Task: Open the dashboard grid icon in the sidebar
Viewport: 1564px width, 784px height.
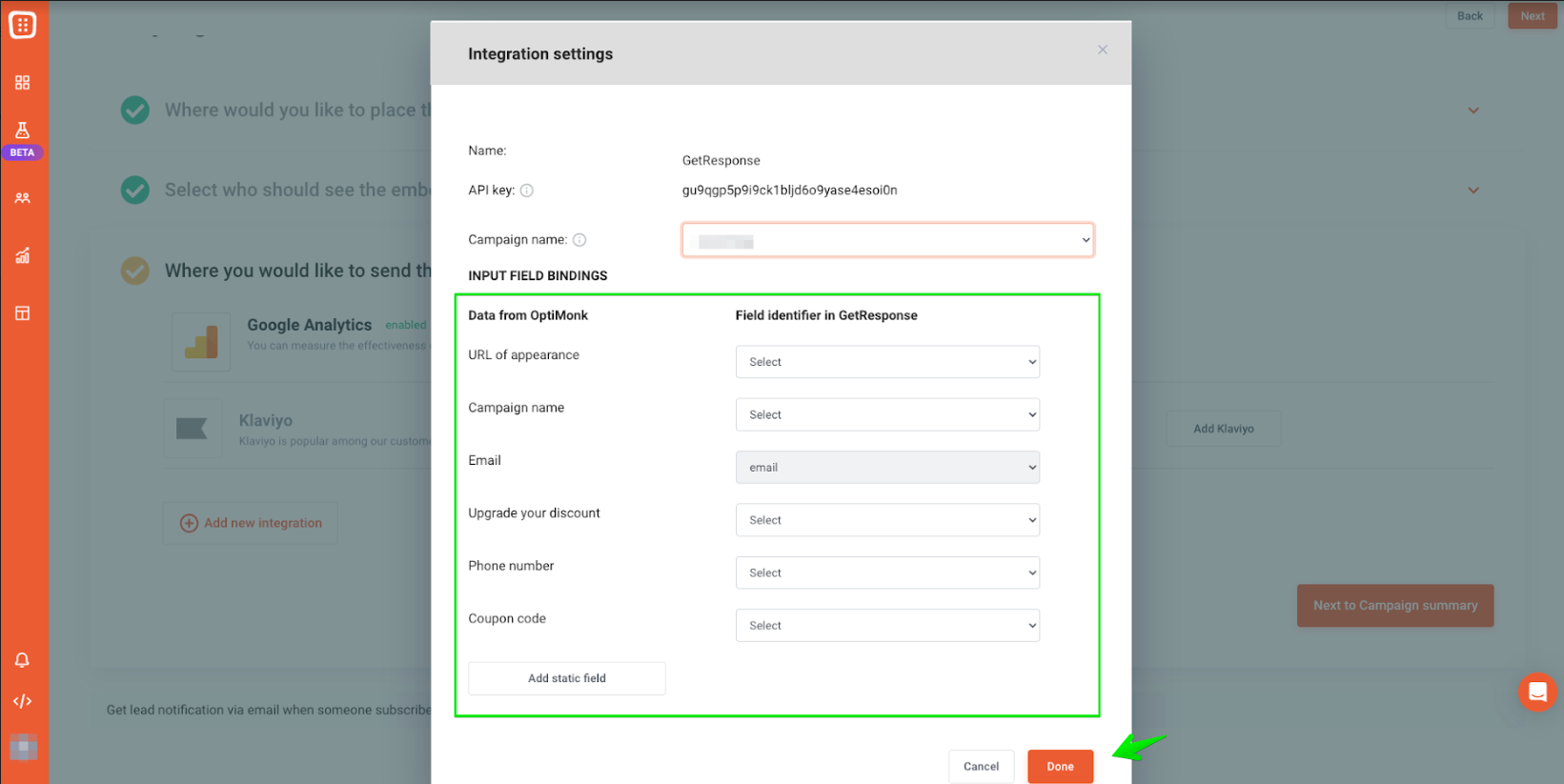Action: point(22,83)
